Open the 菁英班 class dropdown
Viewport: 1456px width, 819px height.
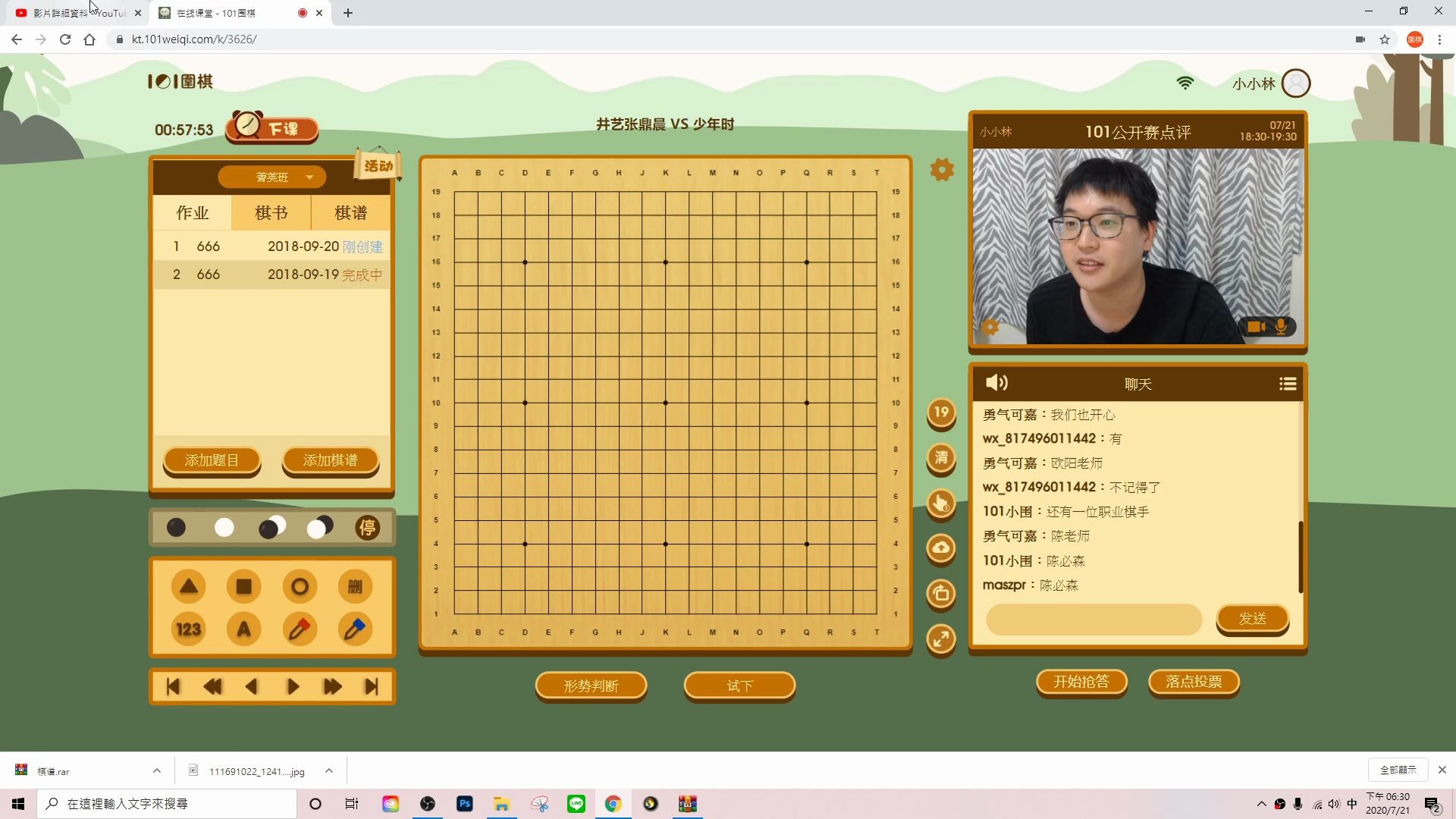tap(272, 177)
